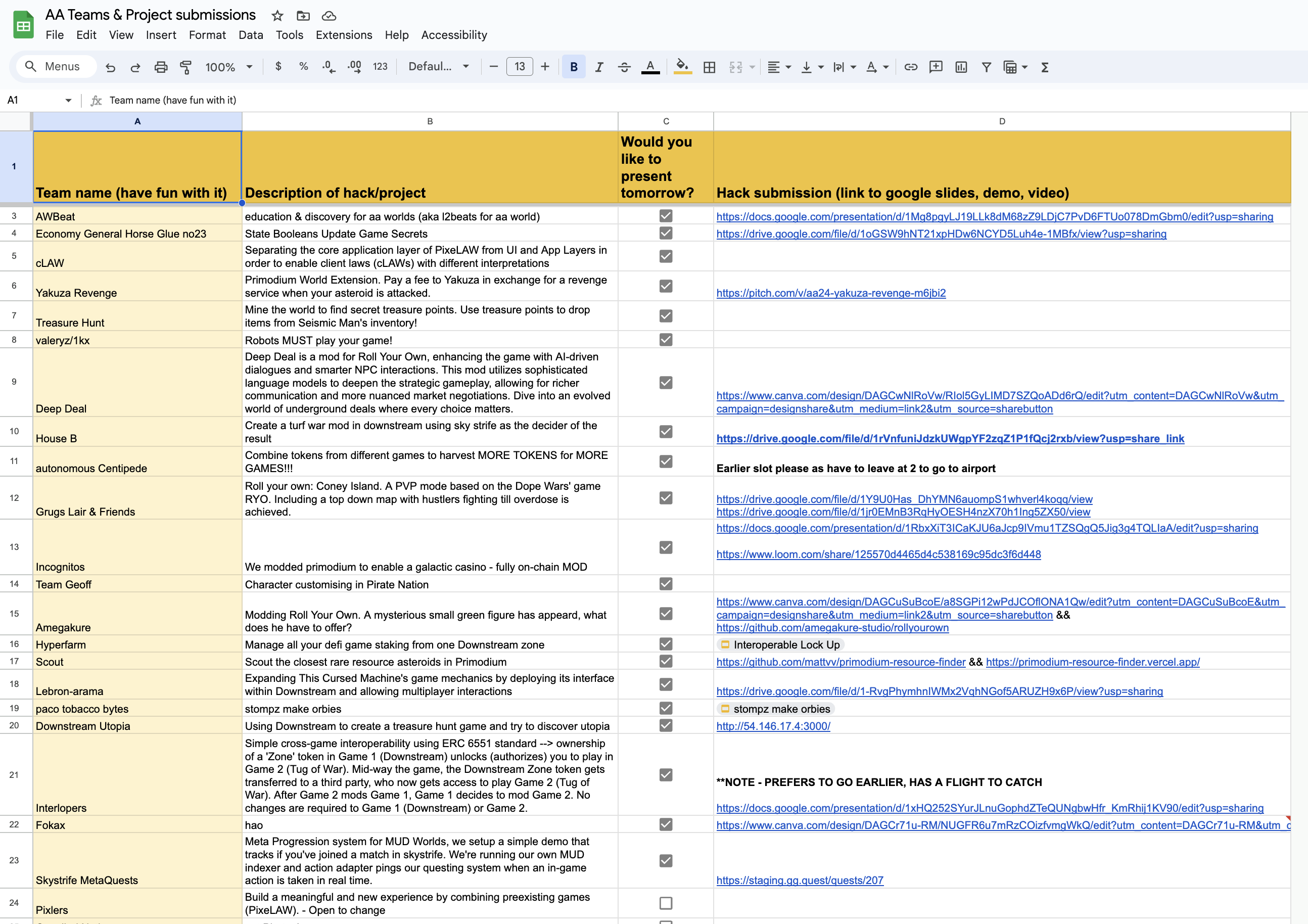The height and width of the screenshot is (924, 1308).
Task: Expand text wrapping dropdown
Action: (854, 67)
